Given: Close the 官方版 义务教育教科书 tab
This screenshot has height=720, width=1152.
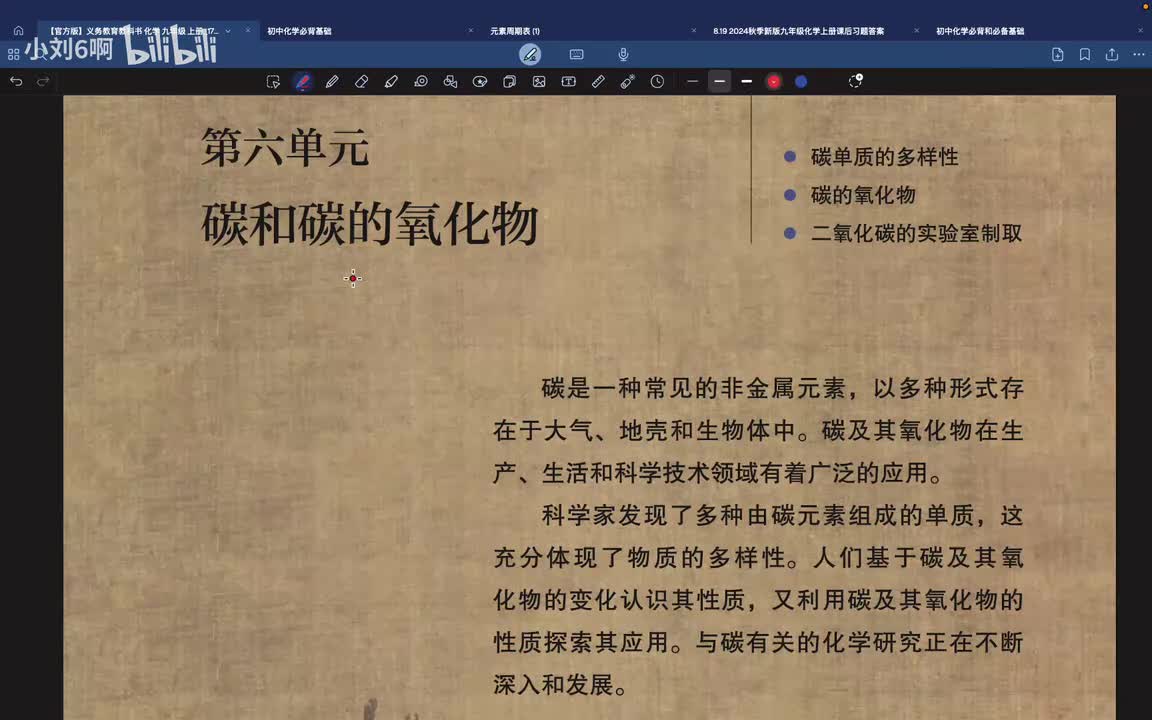Looking at the screenshot, I should [248, 31].
